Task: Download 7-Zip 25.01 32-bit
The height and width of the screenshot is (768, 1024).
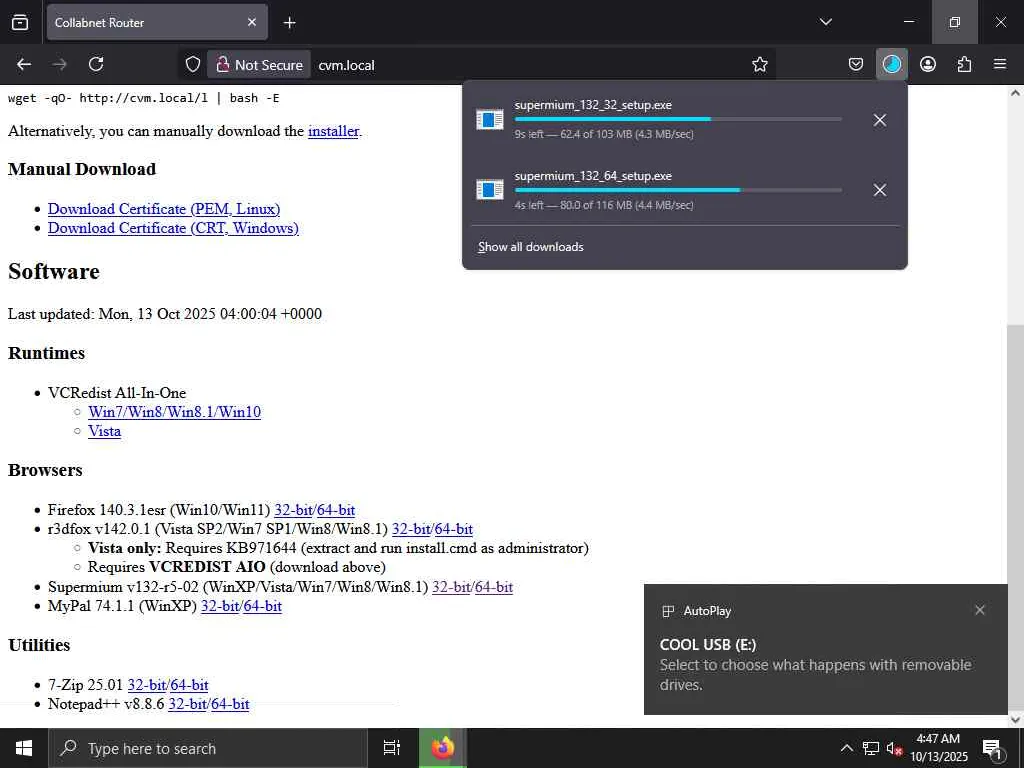Action: tap(147, 685)
